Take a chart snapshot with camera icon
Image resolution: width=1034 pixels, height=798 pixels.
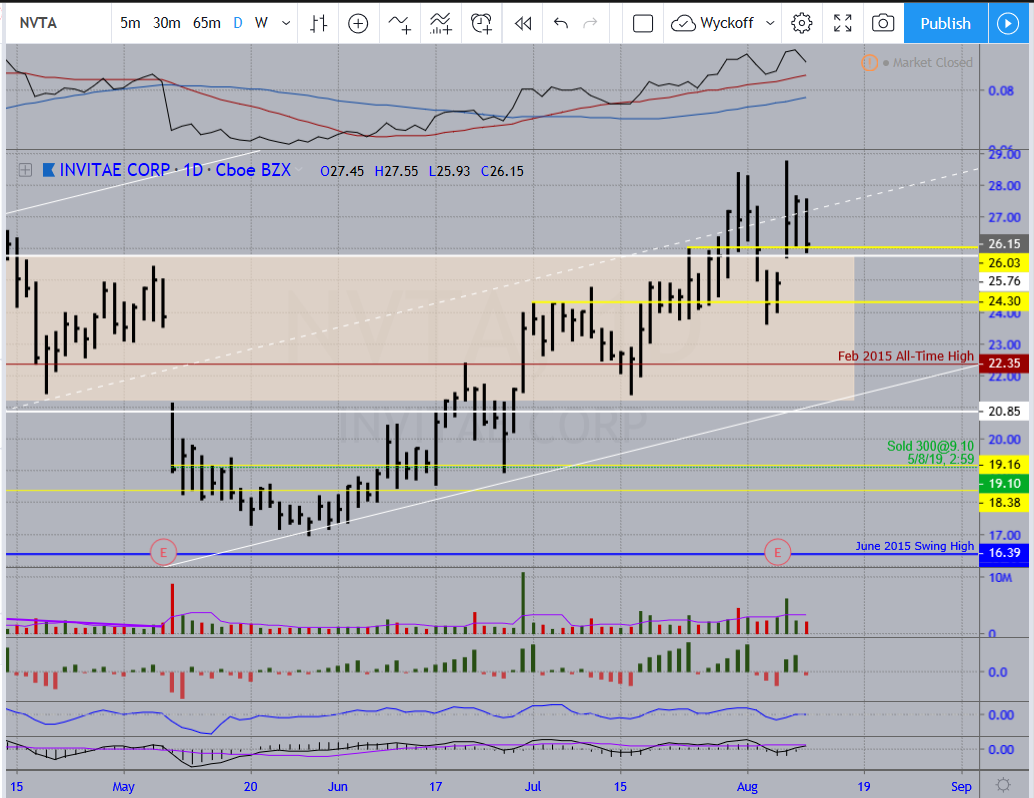tap(883, 23)
